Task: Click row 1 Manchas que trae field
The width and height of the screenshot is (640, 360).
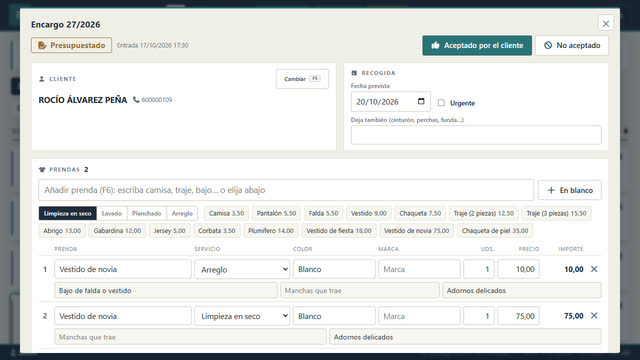Action: click(360, 290)
